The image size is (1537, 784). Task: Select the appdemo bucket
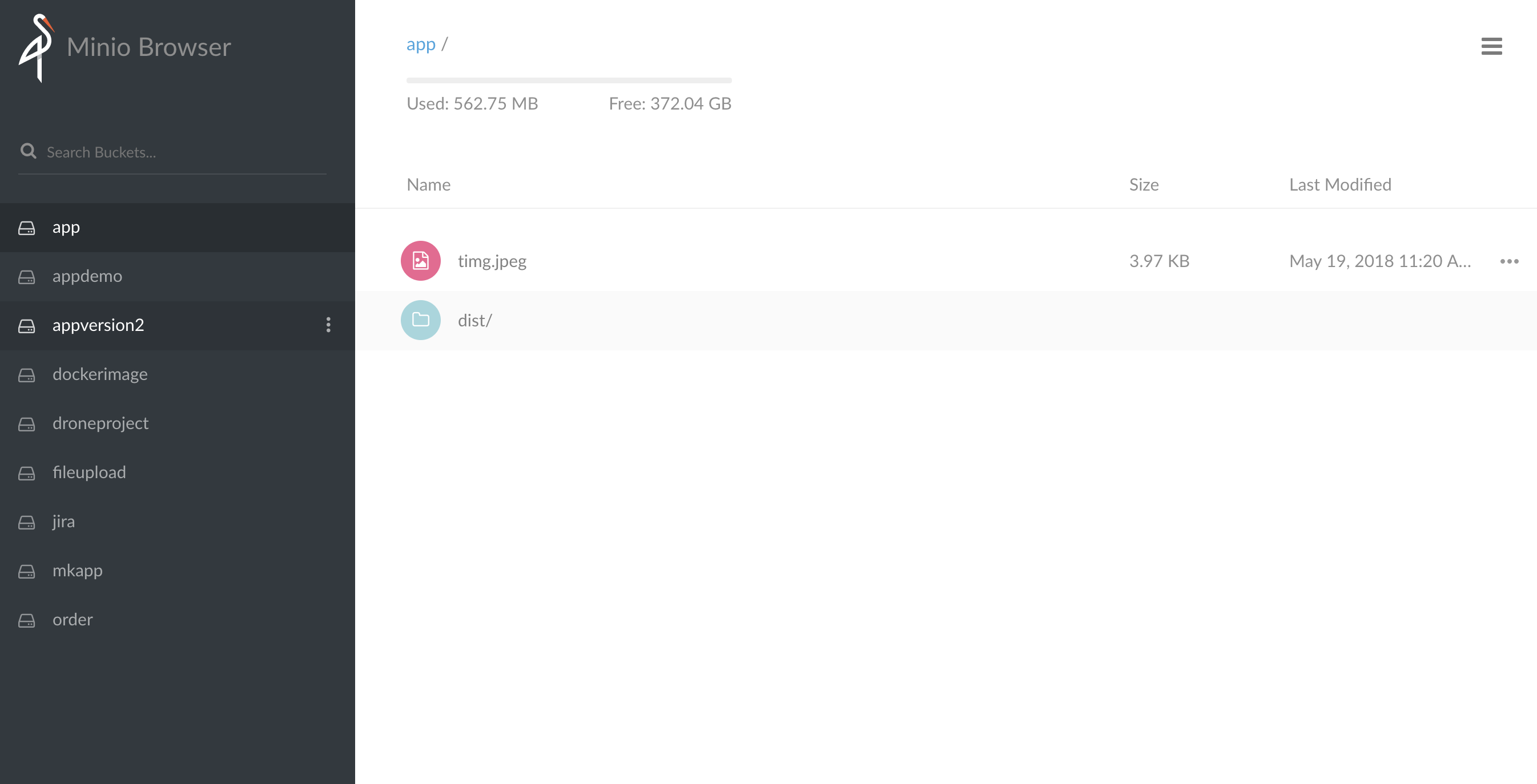(x=87, y=276)
